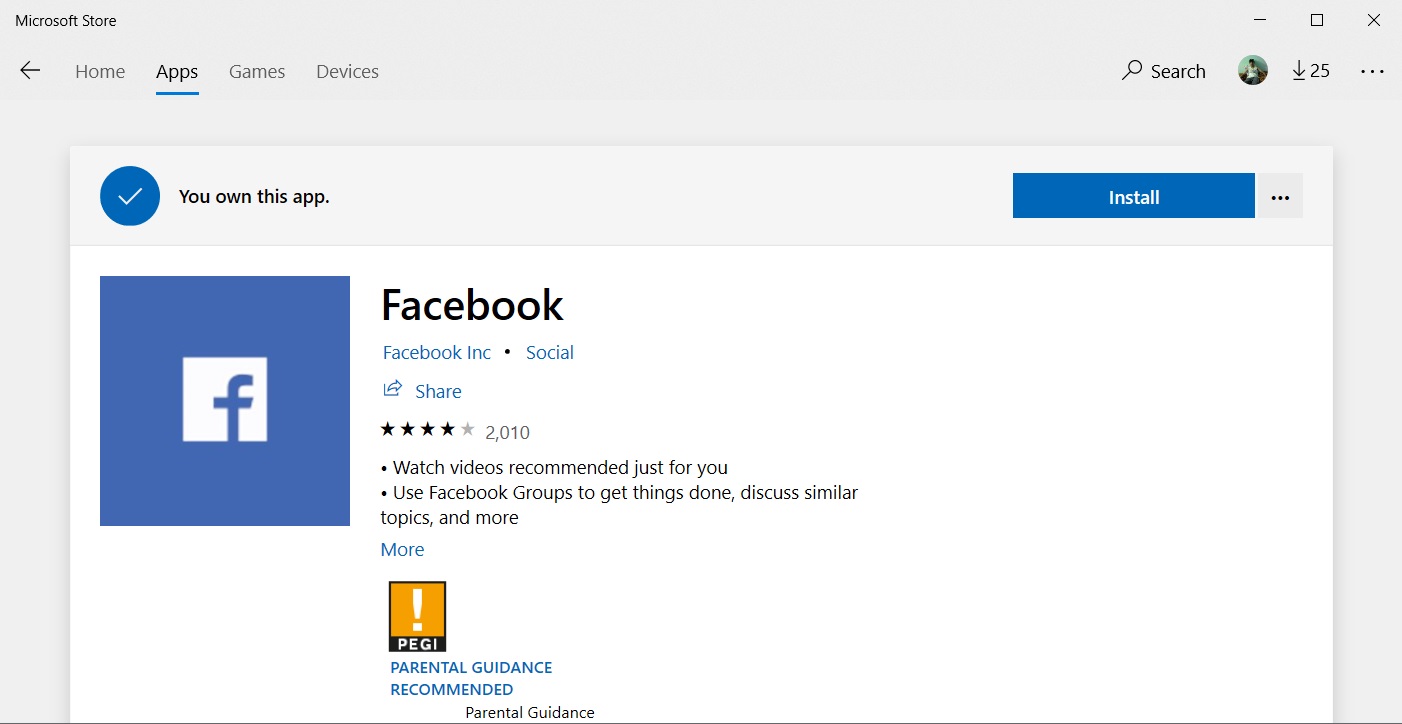Screen dimensions: 1402x724
Task: Share the Facebook app
Action: tap(422, 390)
